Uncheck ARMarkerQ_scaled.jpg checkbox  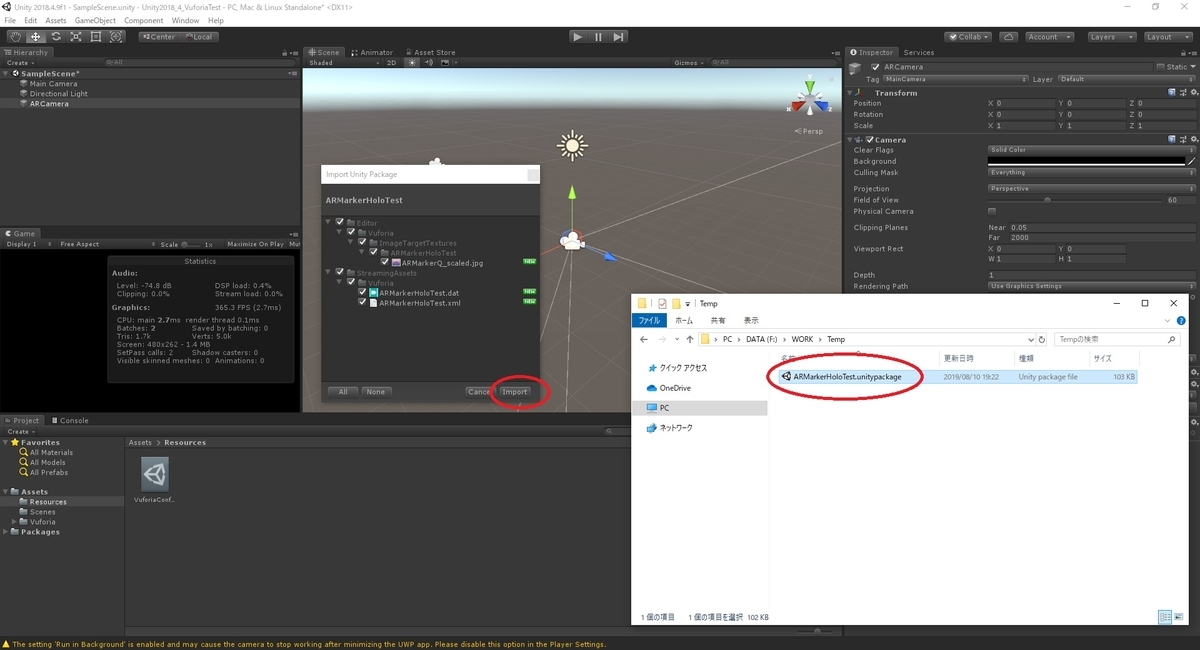(x=385, y=262)
